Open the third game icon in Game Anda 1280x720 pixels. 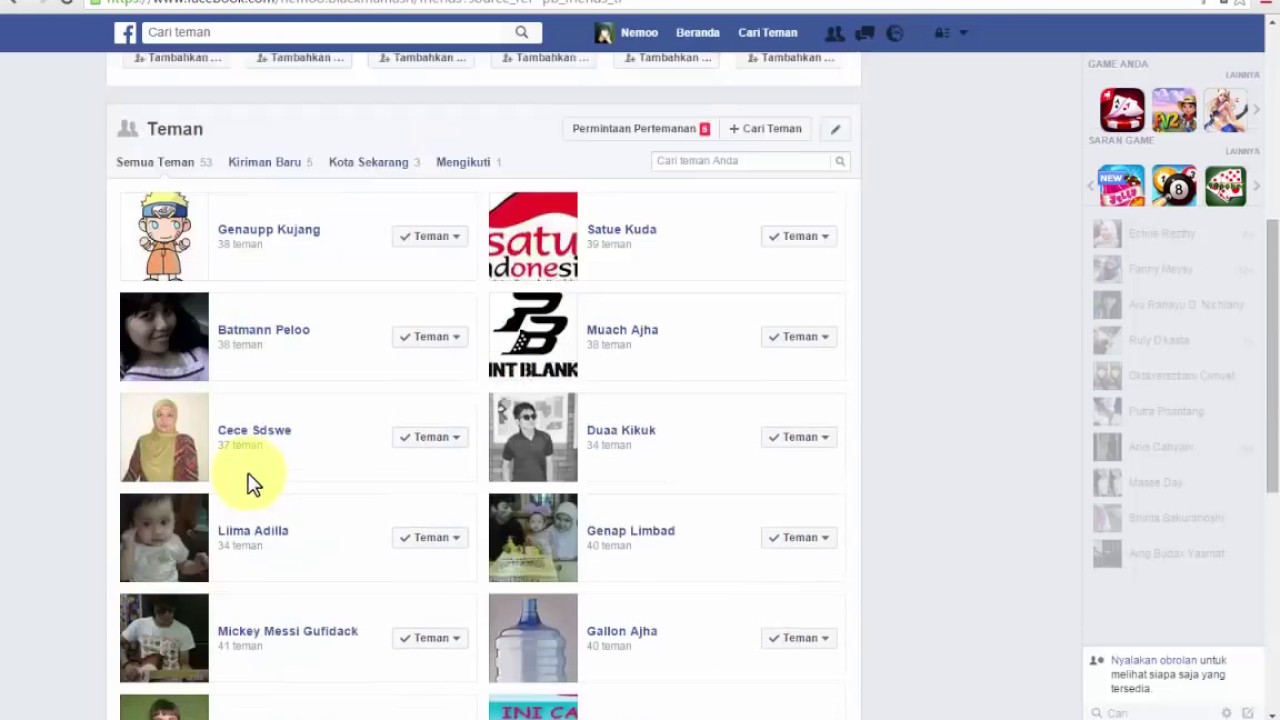(x=1225, y=110)
